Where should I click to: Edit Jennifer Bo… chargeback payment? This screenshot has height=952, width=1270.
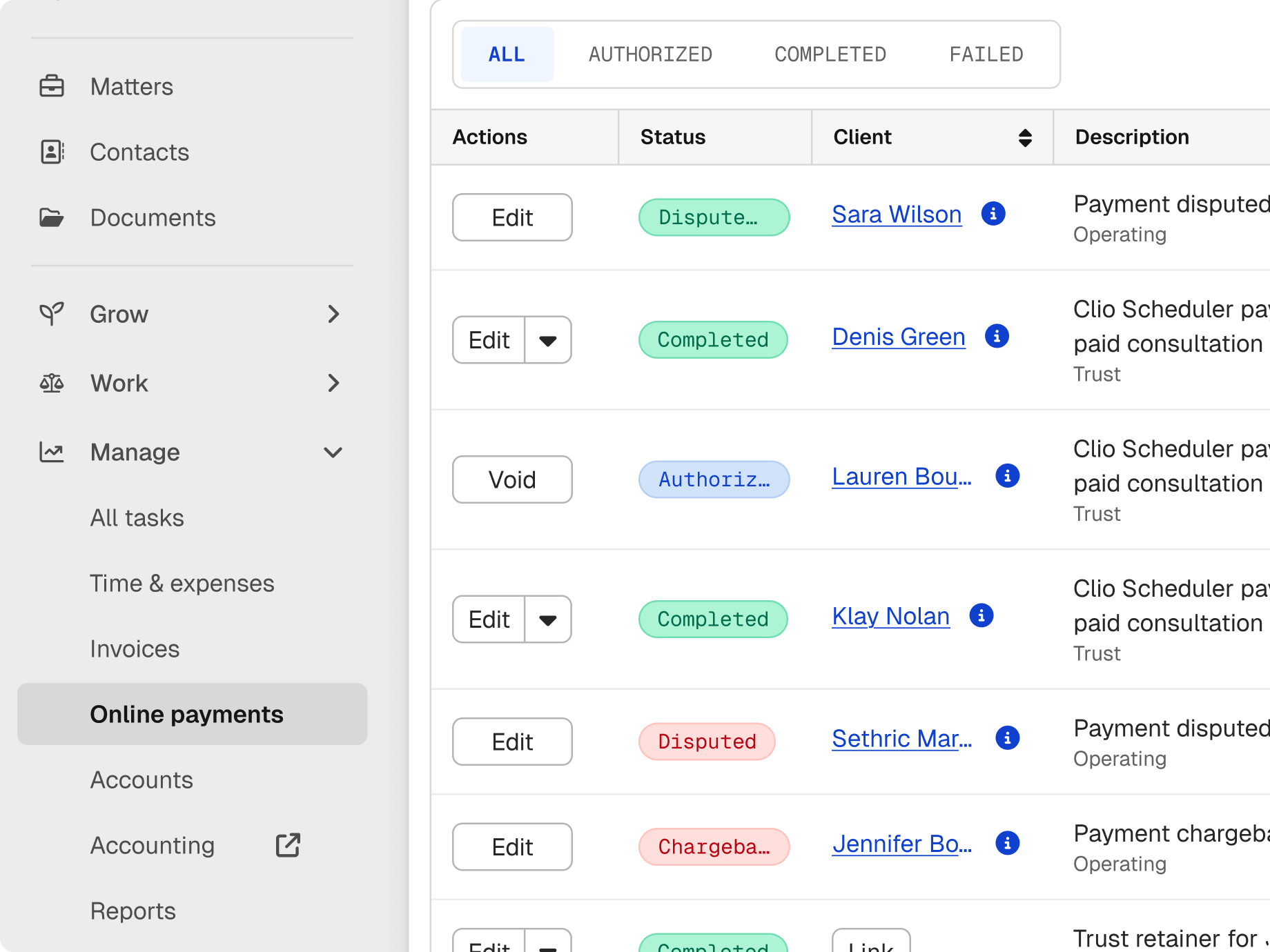(512, 846)
